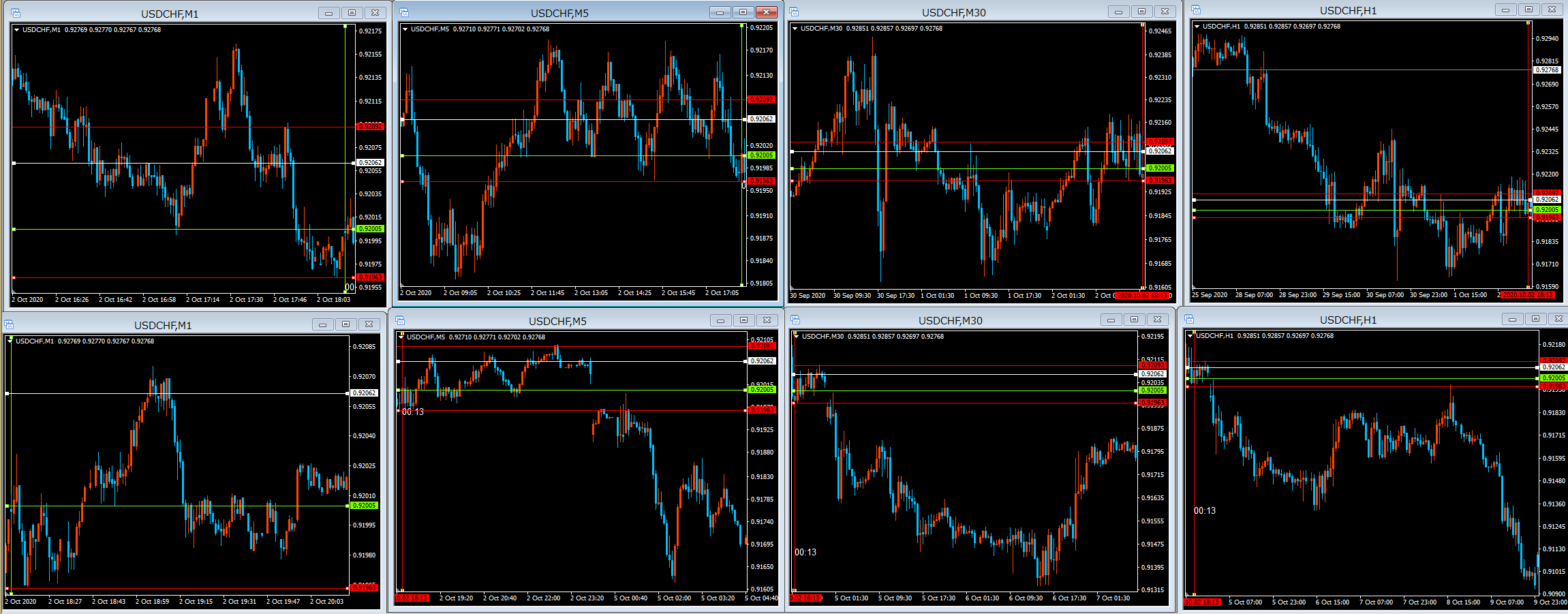1568x614 pixels.
Task: Activate the lower USDCHF,M30 window title bar
Action: [950, 320]
